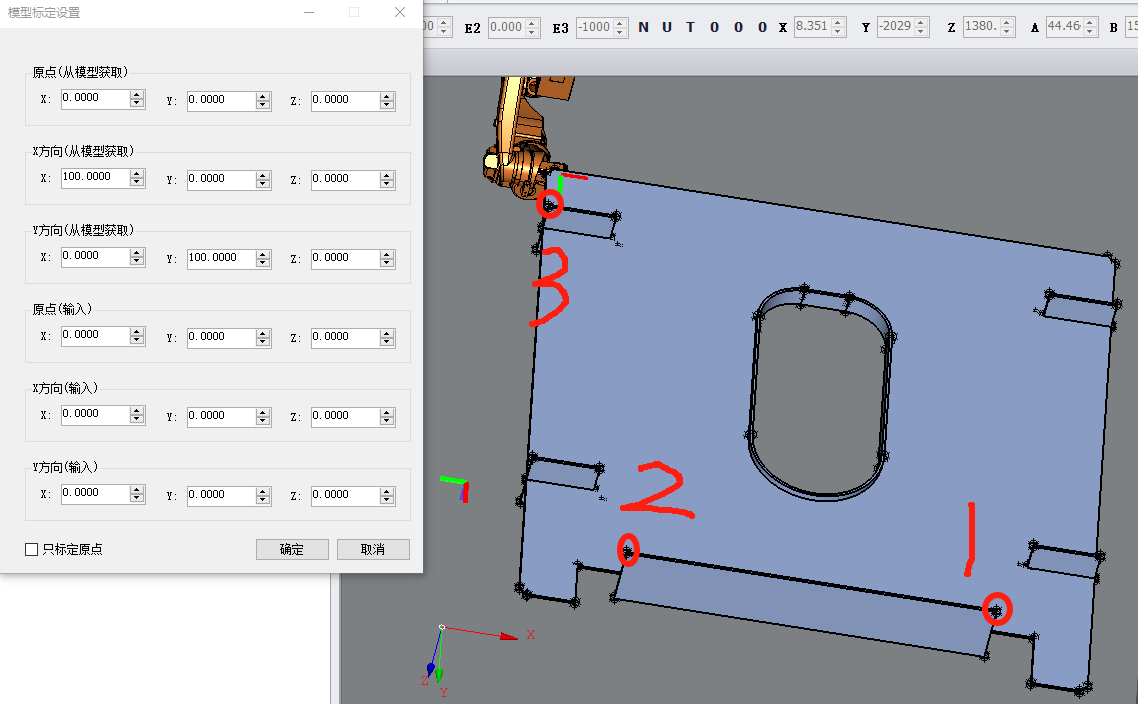The height and width of the screenshot is (704, 1138).
Task: Check the 只标定原点 checkbox
Action: click(x=32, y=549)
